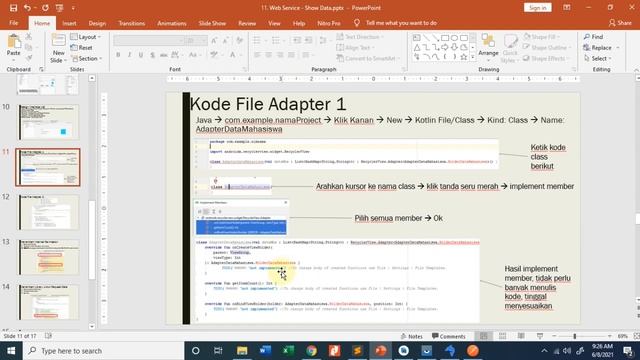Open the Section dropdown
This screenshot has height=360, width=640.
pos(86,58)
